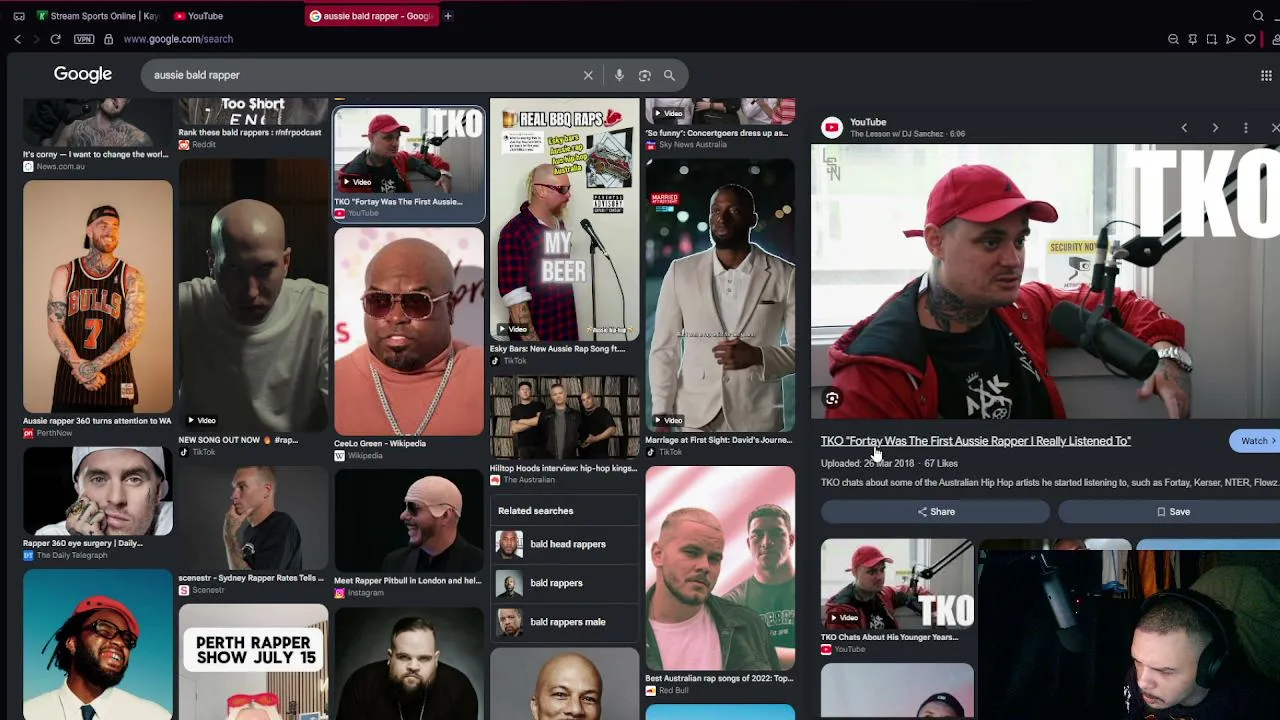Open the Bulls jersey rapper 360 image
1280x720 pixels.
tap(98, 296)
